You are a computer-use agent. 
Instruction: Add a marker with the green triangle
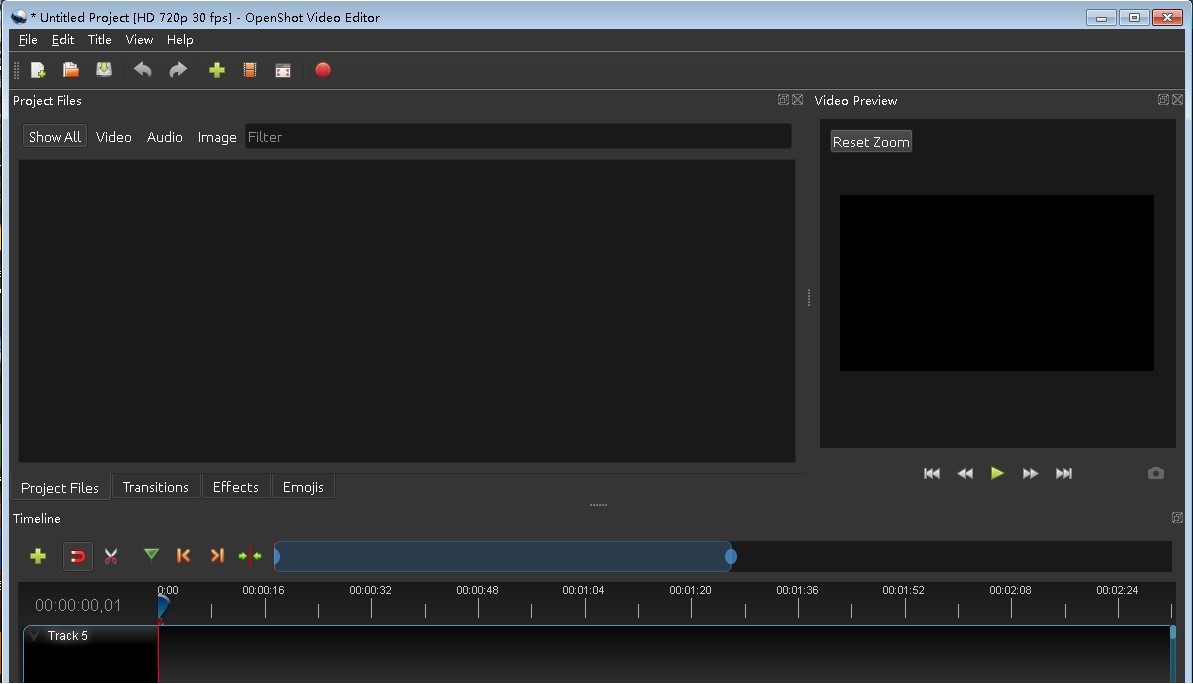pos(151,555)
